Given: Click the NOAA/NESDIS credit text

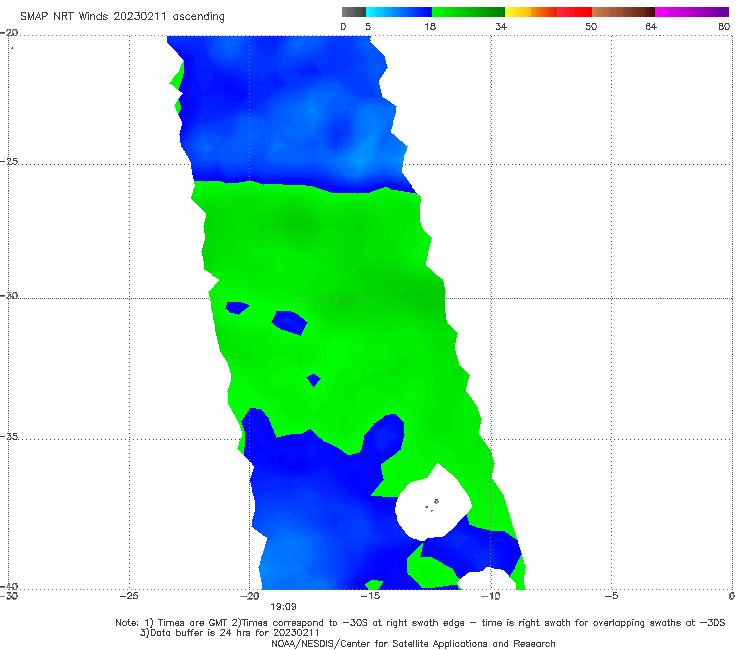Looking at the screenshot, I should 413,644.
